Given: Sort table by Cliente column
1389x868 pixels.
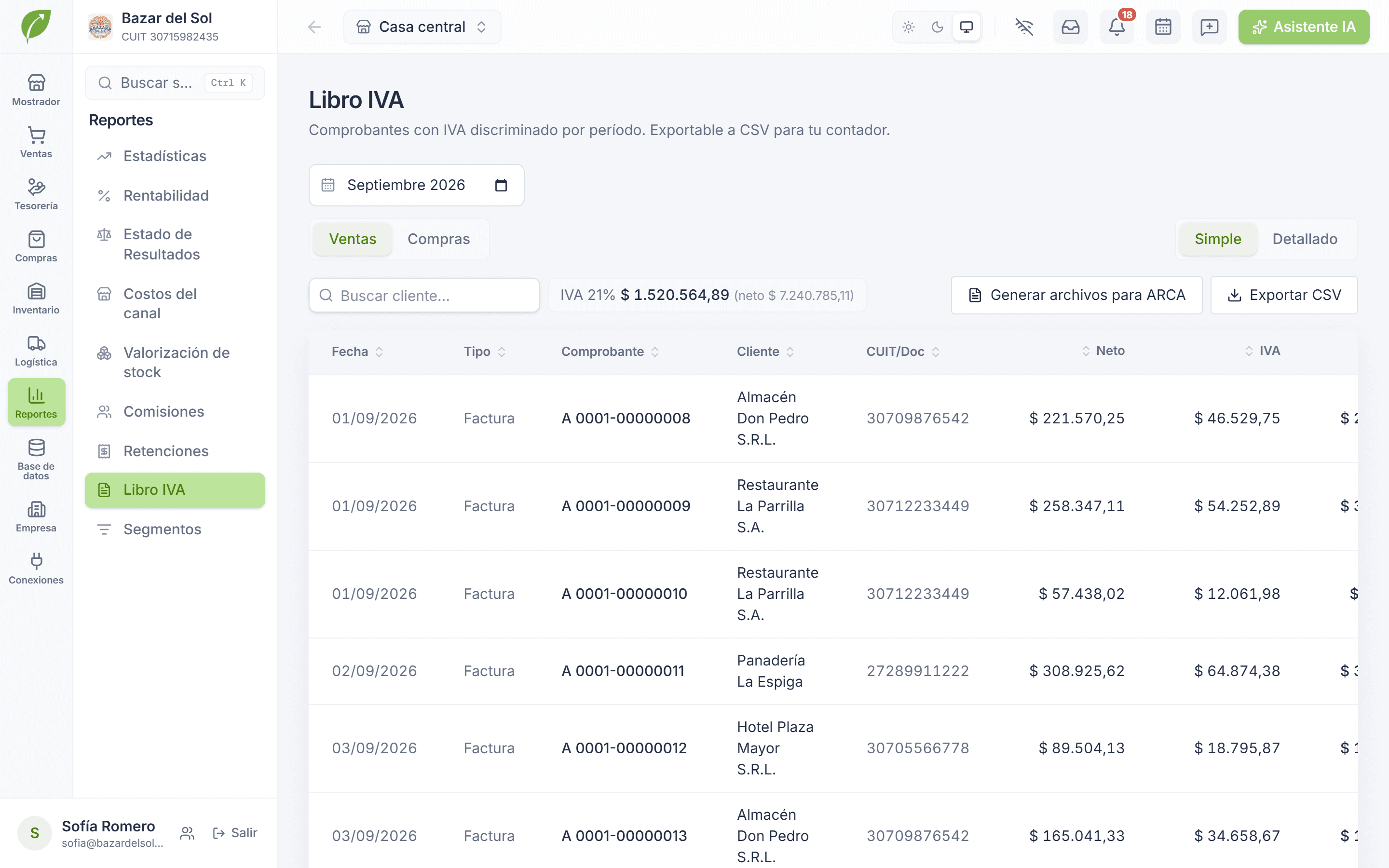Looking at the screenshot, I should [766, 352].
